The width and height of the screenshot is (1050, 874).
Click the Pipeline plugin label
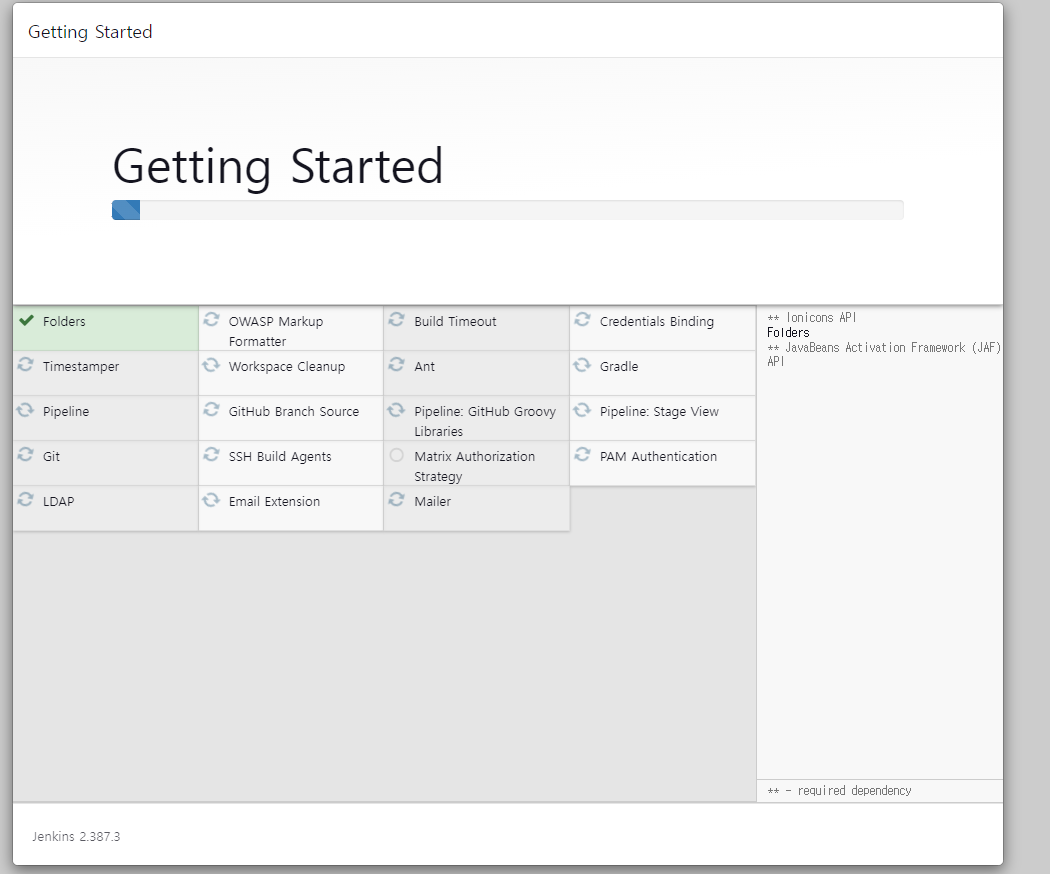pyautogui.click(x=66, y=411)
